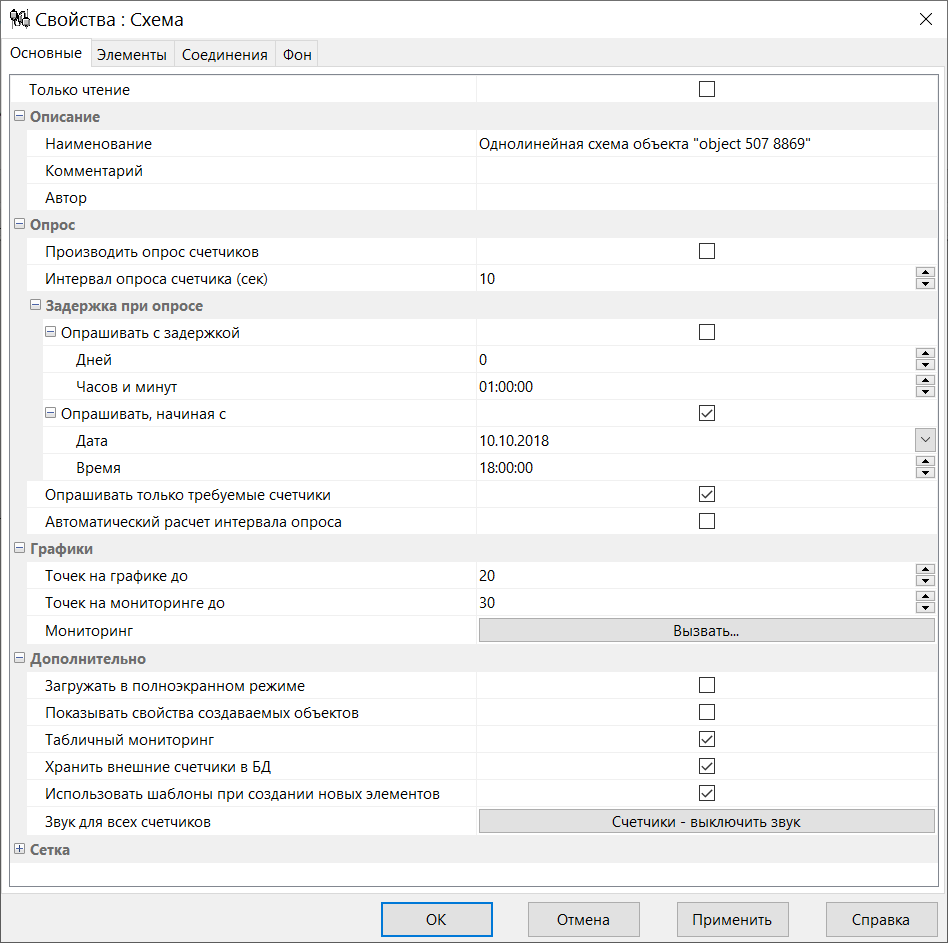The width and height of the screenshot is (948, 943).
Task: Increase the start time value
Action: (x=925, y=462)
